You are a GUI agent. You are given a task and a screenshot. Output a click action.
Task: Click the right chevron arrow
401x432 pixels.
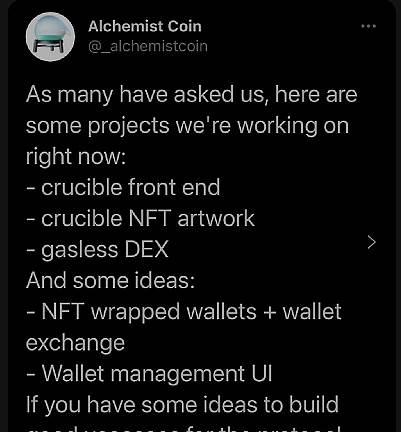click(x=371, y=242)
